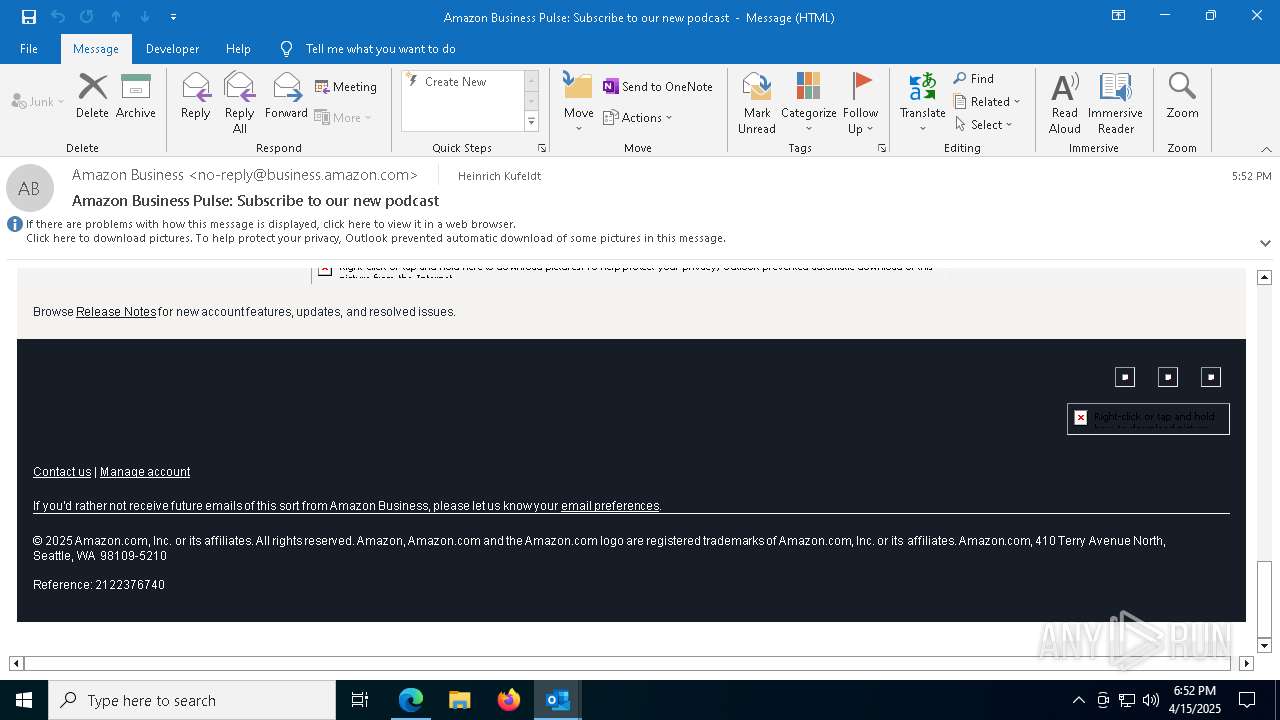Switch to the Message tab
The height and width of the screenshot is (720, 1280).
(96, 49)
